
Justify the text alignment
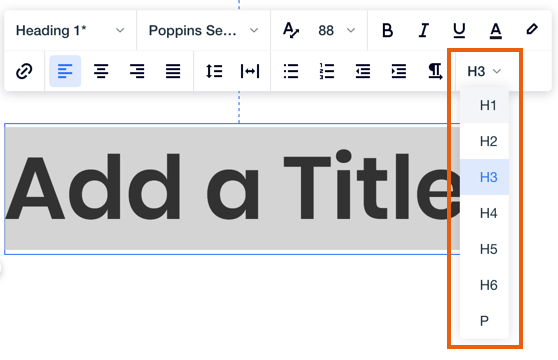(173, 71)
